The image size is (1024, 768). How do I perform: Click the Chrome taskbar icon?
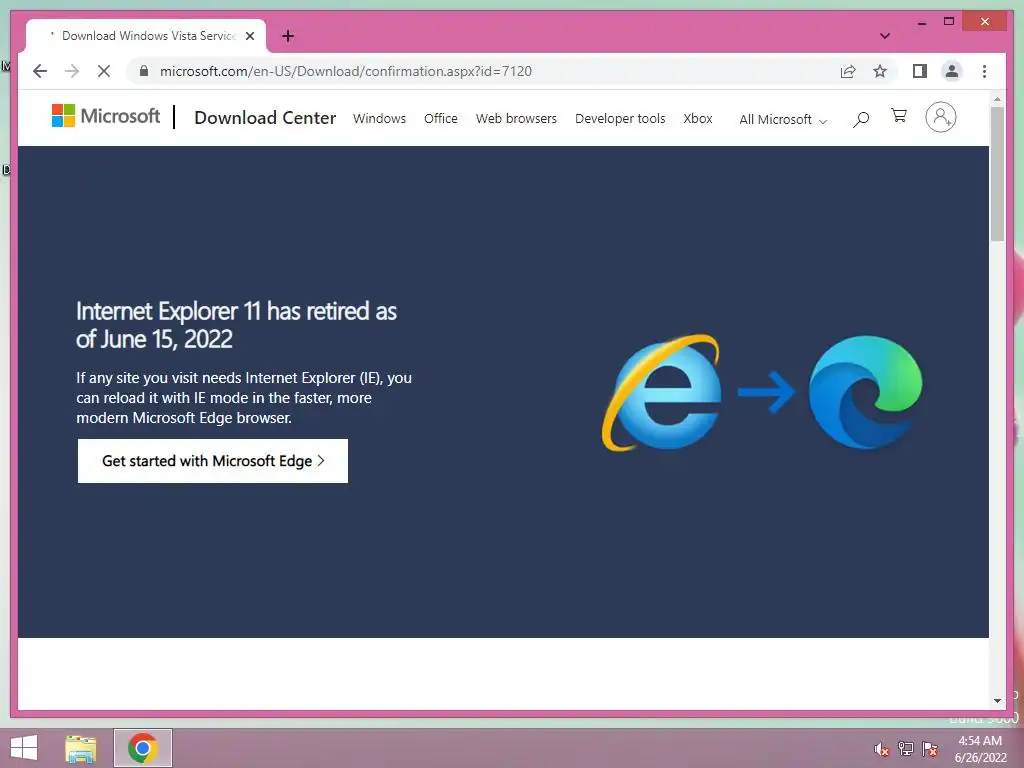click(x=142, y=748)
